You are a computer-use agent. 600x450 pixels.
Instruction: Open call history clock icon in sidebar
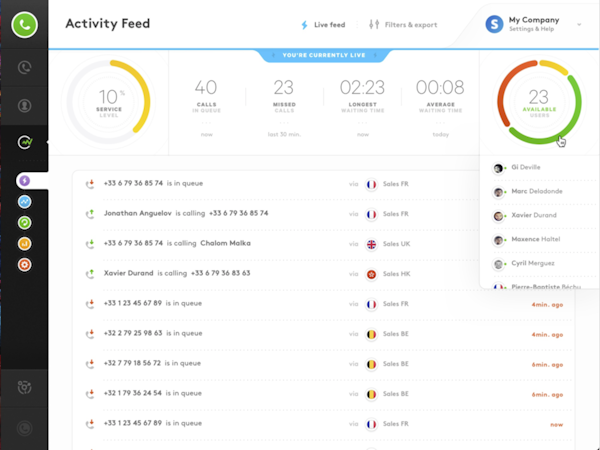25,68
